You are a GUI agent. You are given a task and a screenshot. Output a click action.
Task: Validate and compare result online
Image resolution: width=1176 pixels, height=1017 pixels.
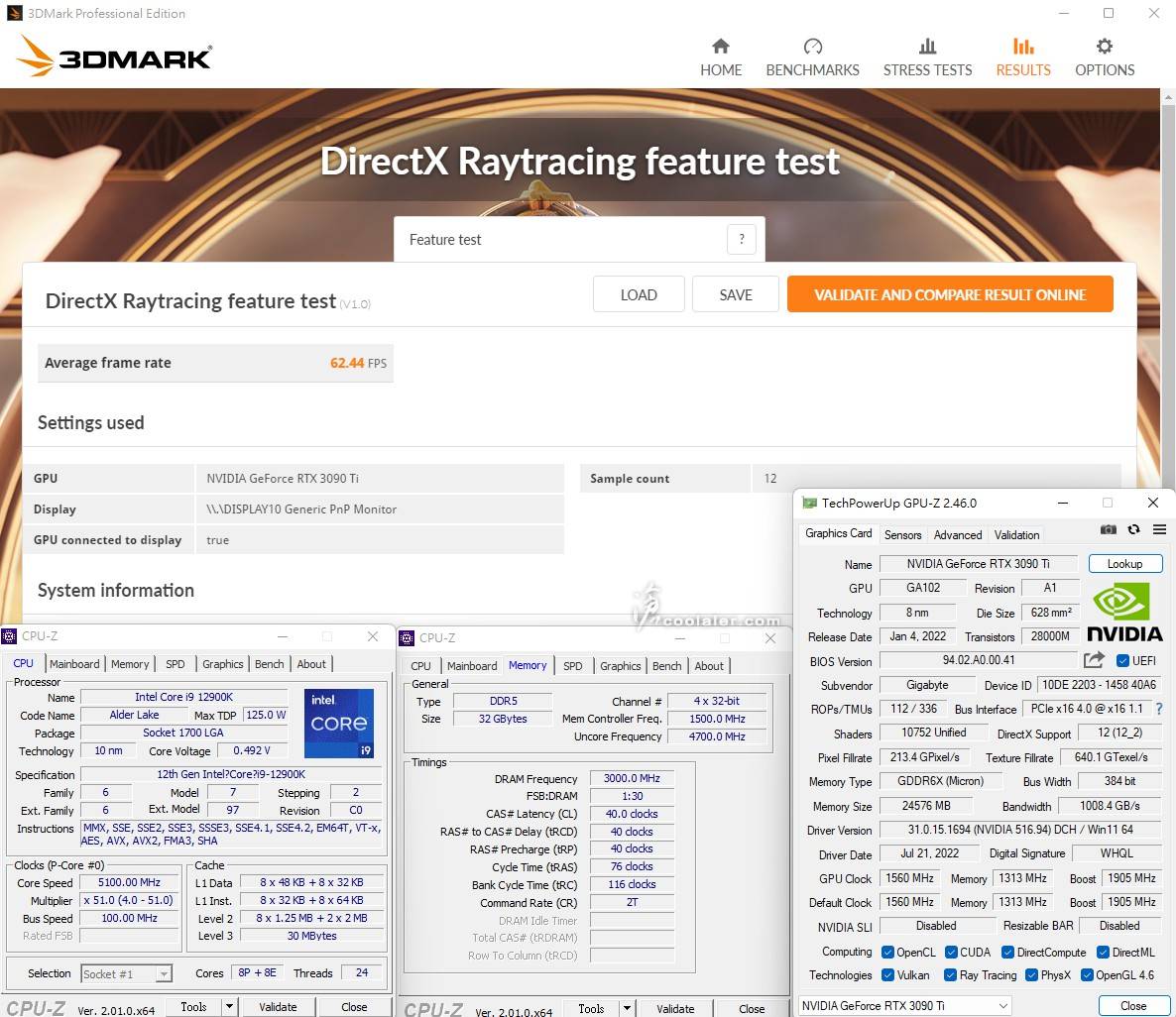(x=950, y=294)
